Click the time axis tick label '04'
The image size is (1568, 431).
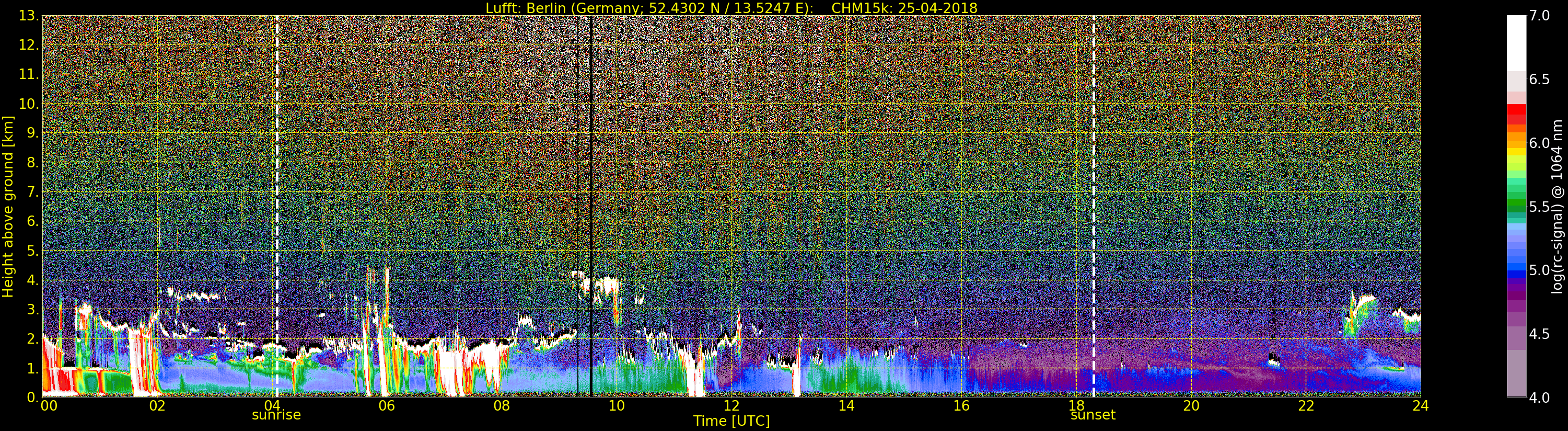pyautogui.click(x=272, y=406)
